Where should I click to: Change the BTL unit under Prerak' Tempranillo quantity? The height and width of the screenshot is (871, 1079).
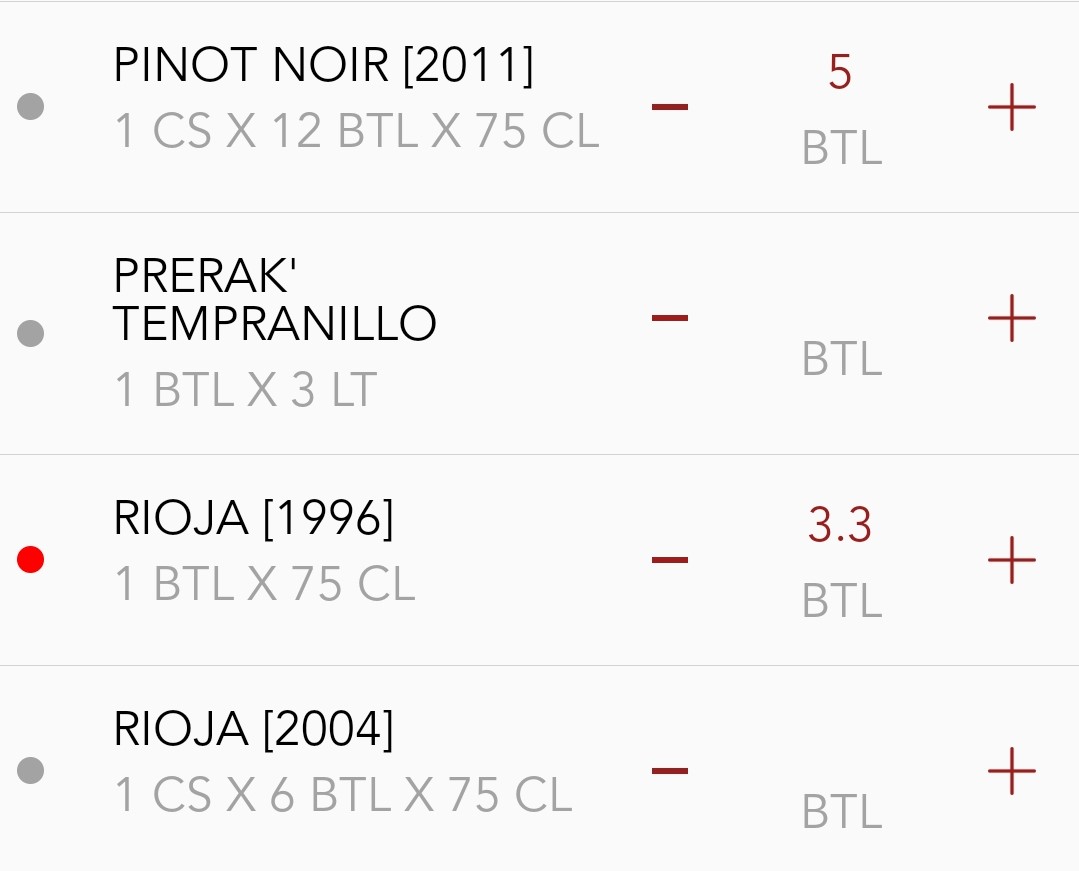842,360
